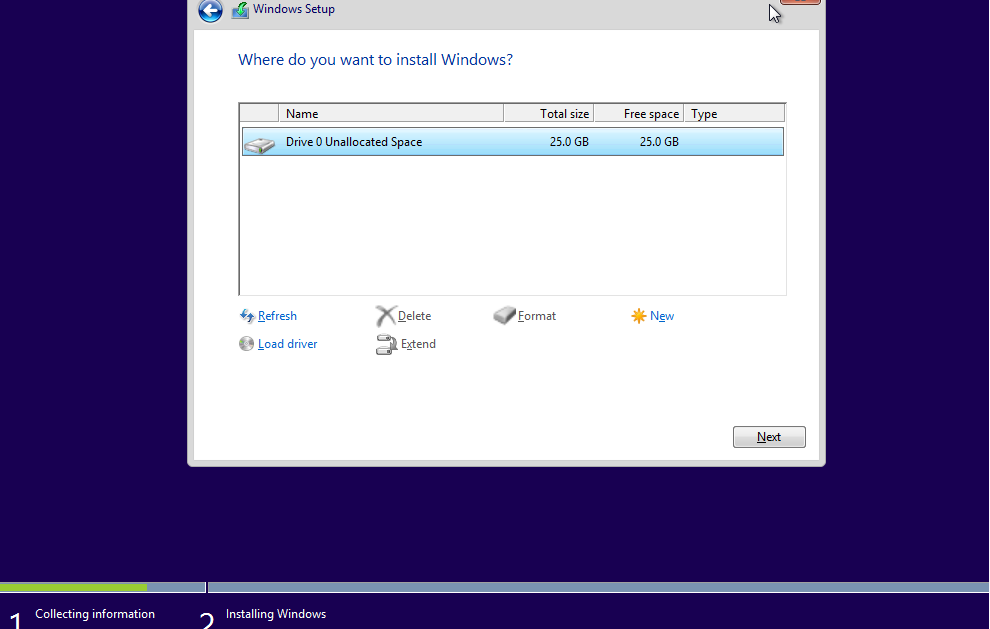This screenshot has height=629, width=990.
Task: Click the Delete X icon
Action: [386, 316]
